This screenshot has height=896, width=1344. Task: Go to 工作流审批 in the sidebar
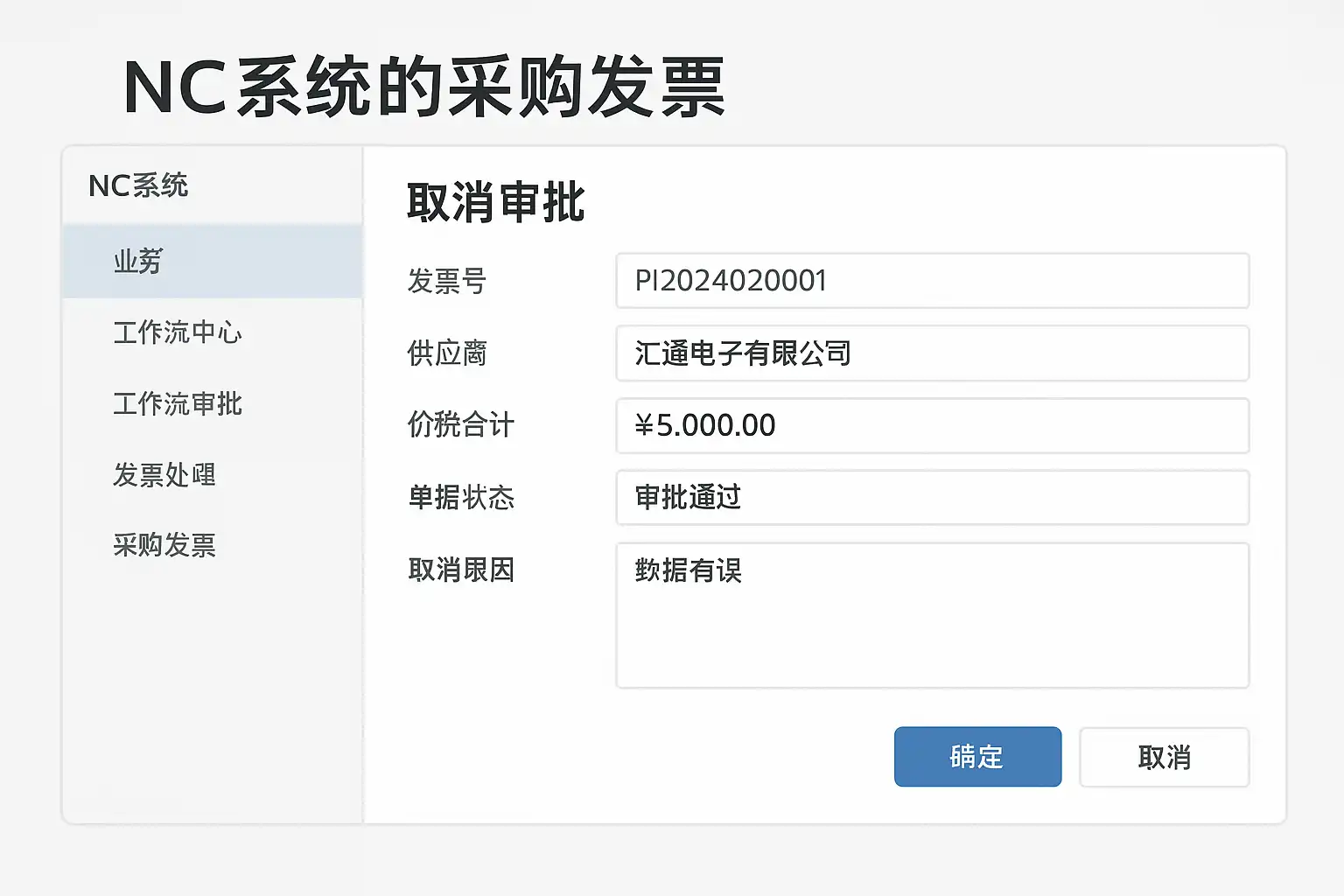coord(178,403)
